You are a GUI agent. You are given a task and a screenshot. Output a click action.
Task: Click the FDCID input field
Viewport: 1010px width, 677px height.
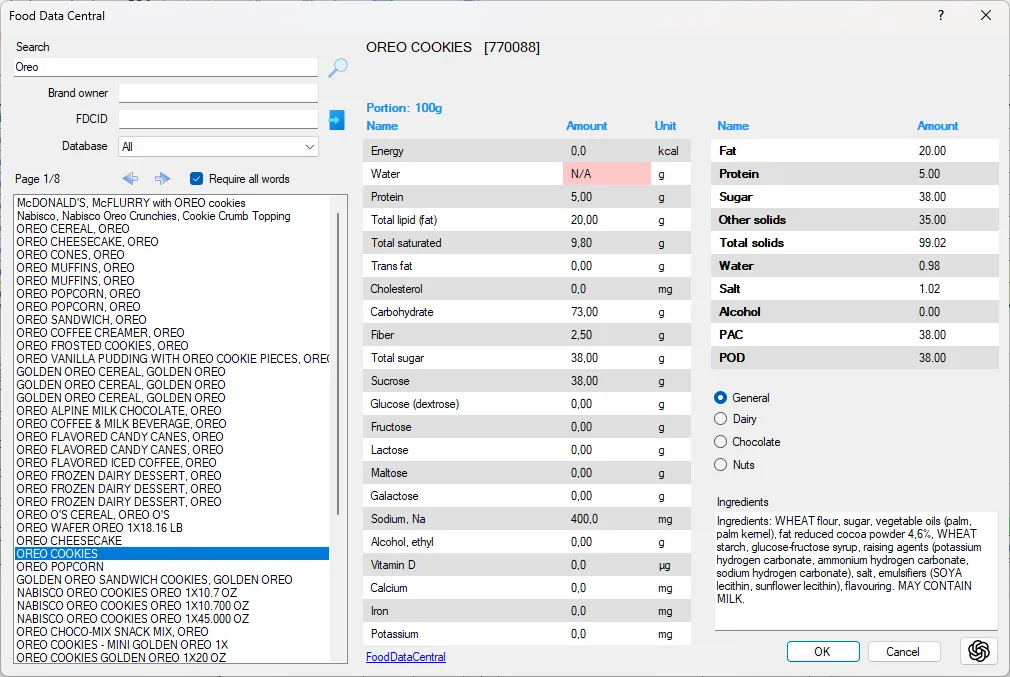click(218, 119)
